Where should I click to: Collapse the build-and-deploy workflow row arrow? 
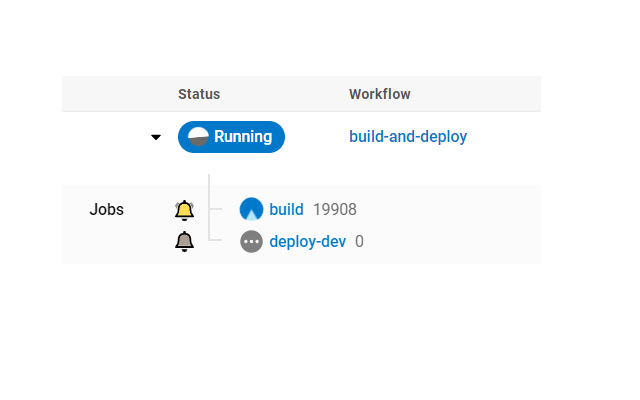tap(156, 137)
